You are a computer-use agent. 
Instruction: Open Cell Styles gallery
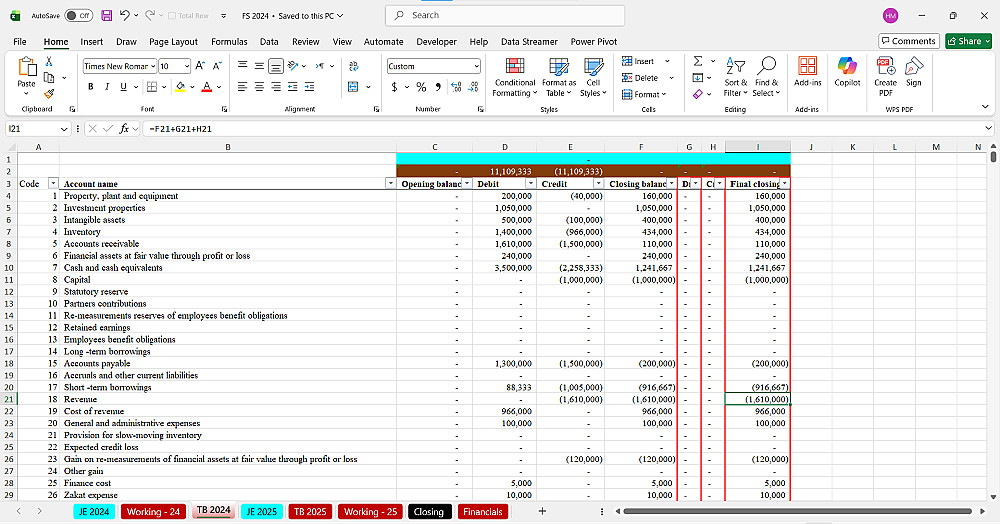593,77
